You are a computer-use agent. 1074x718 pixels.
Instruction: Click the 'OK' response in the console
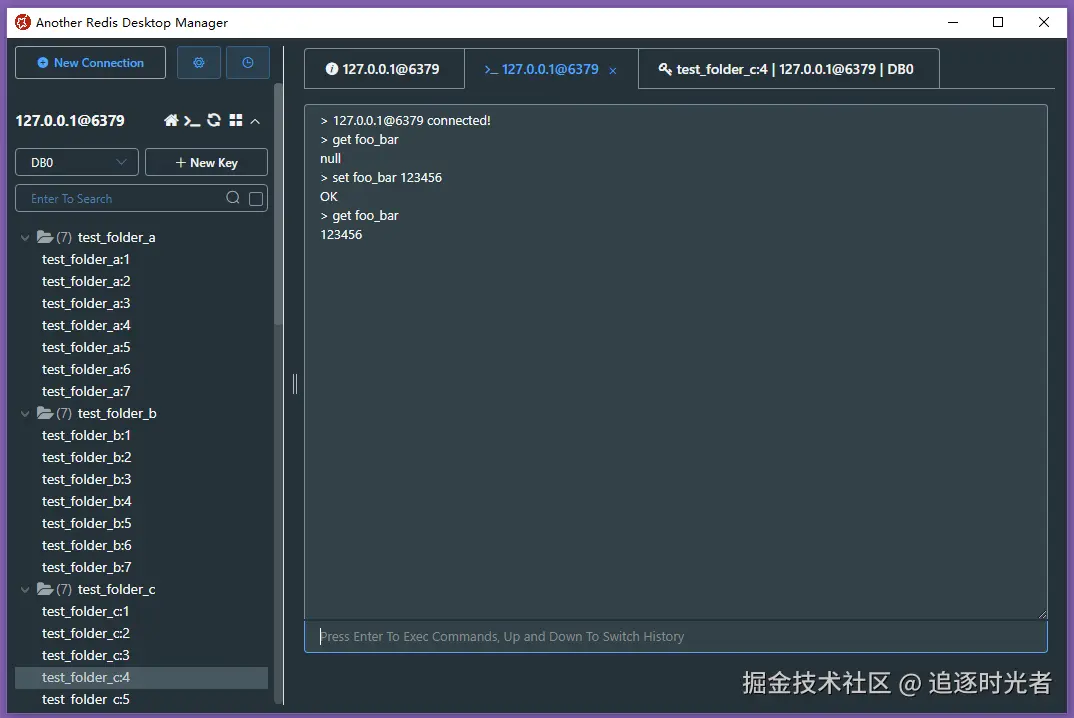329,197
